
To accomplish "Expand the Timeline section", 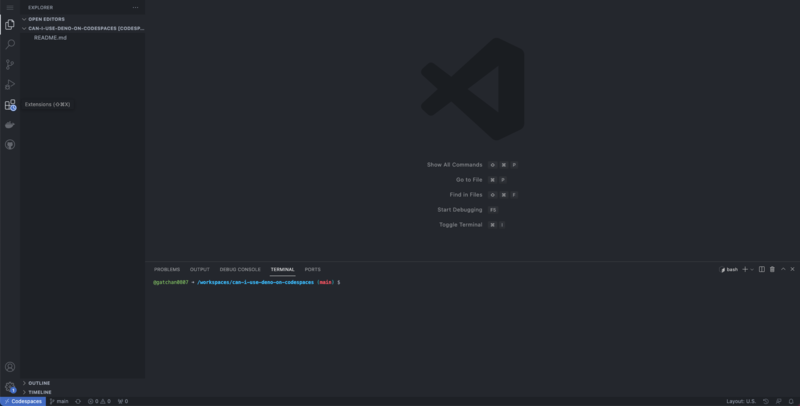I will point(83,392).
